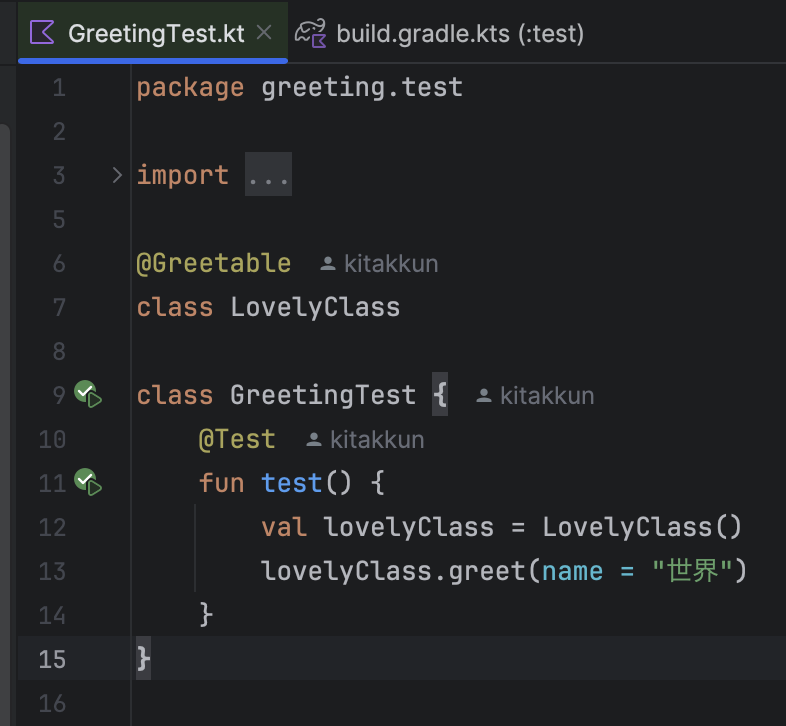Click the closing brace on line 14
Viewport: 786px width, 726px height.
(x=206, y=615)
